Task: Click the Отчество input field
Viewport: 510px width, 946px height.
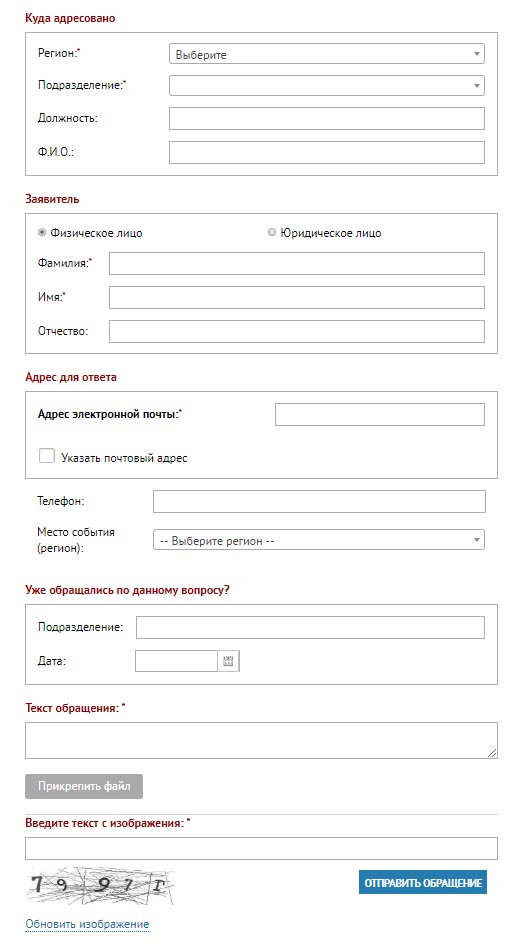Action: [x=296, y=331]
